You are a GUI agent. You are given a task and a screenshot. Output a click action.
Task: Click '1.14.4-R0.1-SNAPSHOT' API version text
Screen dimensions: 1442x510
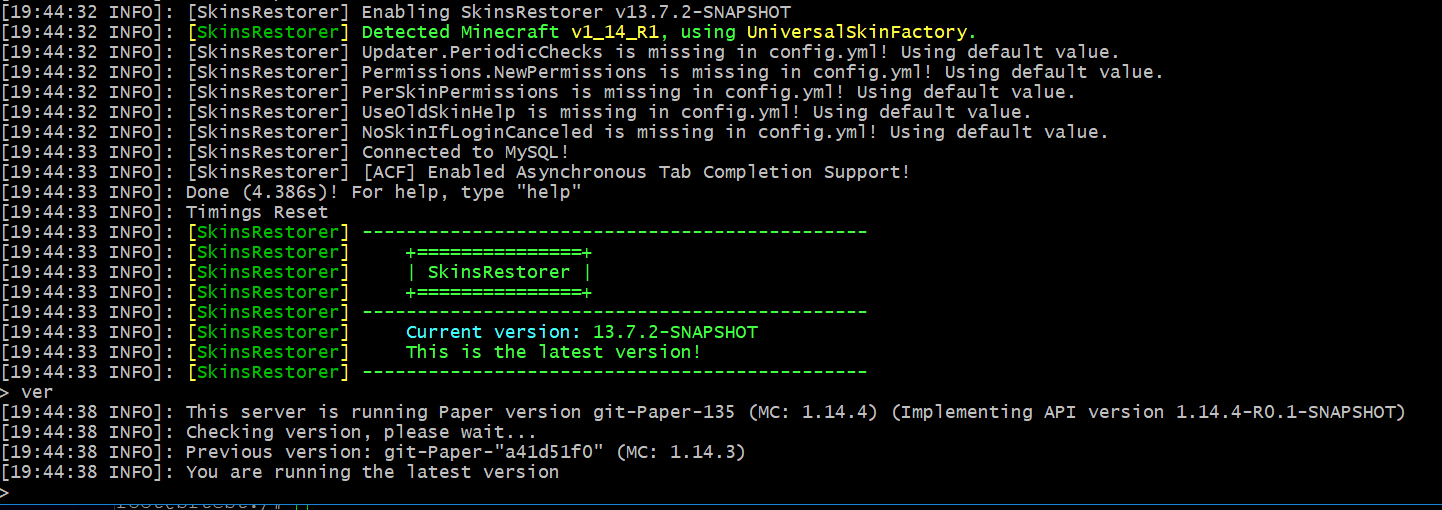[1285, 412]
